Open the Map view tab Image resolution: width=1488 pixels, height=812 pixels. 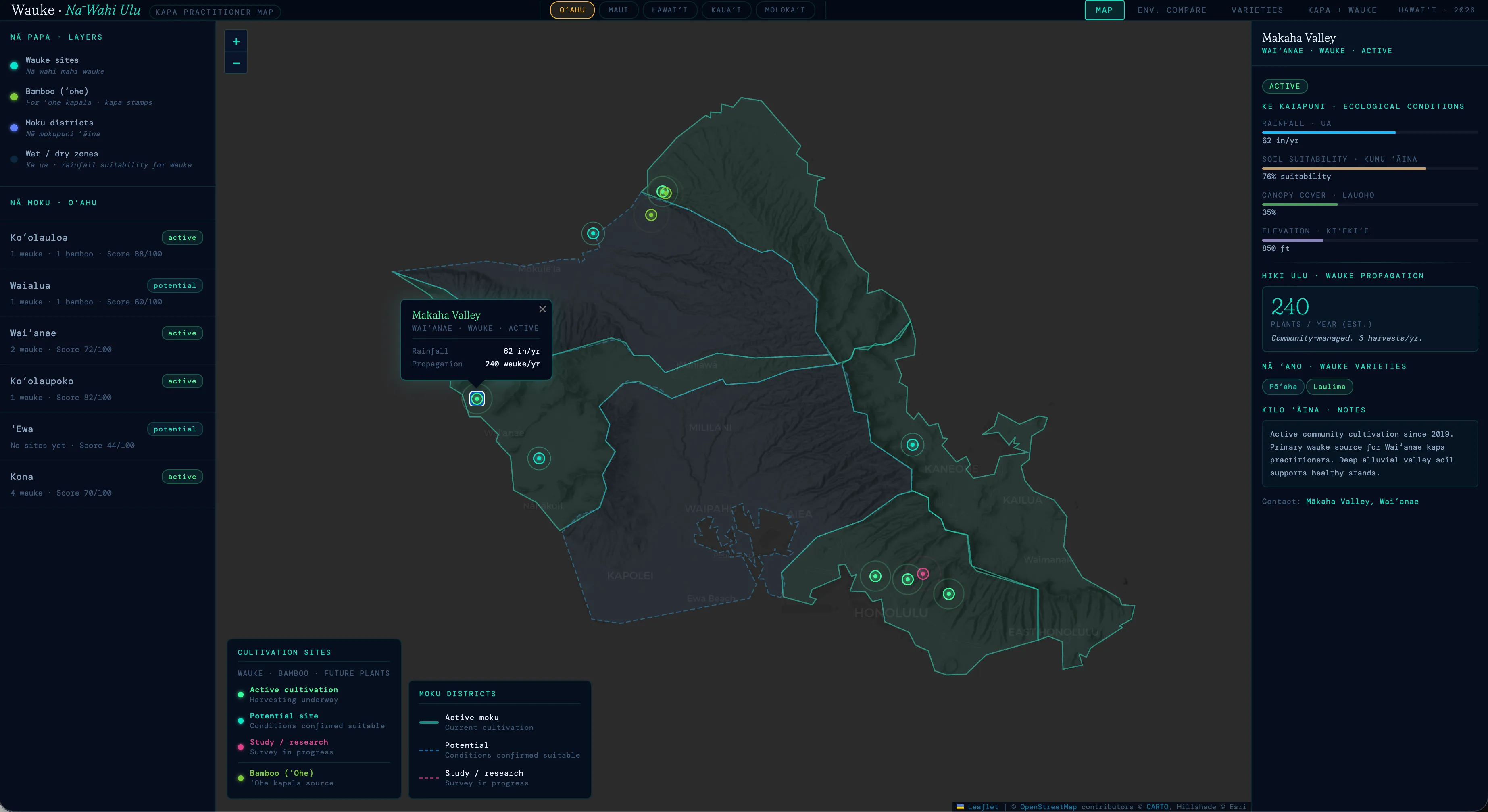coord(1104,10)
